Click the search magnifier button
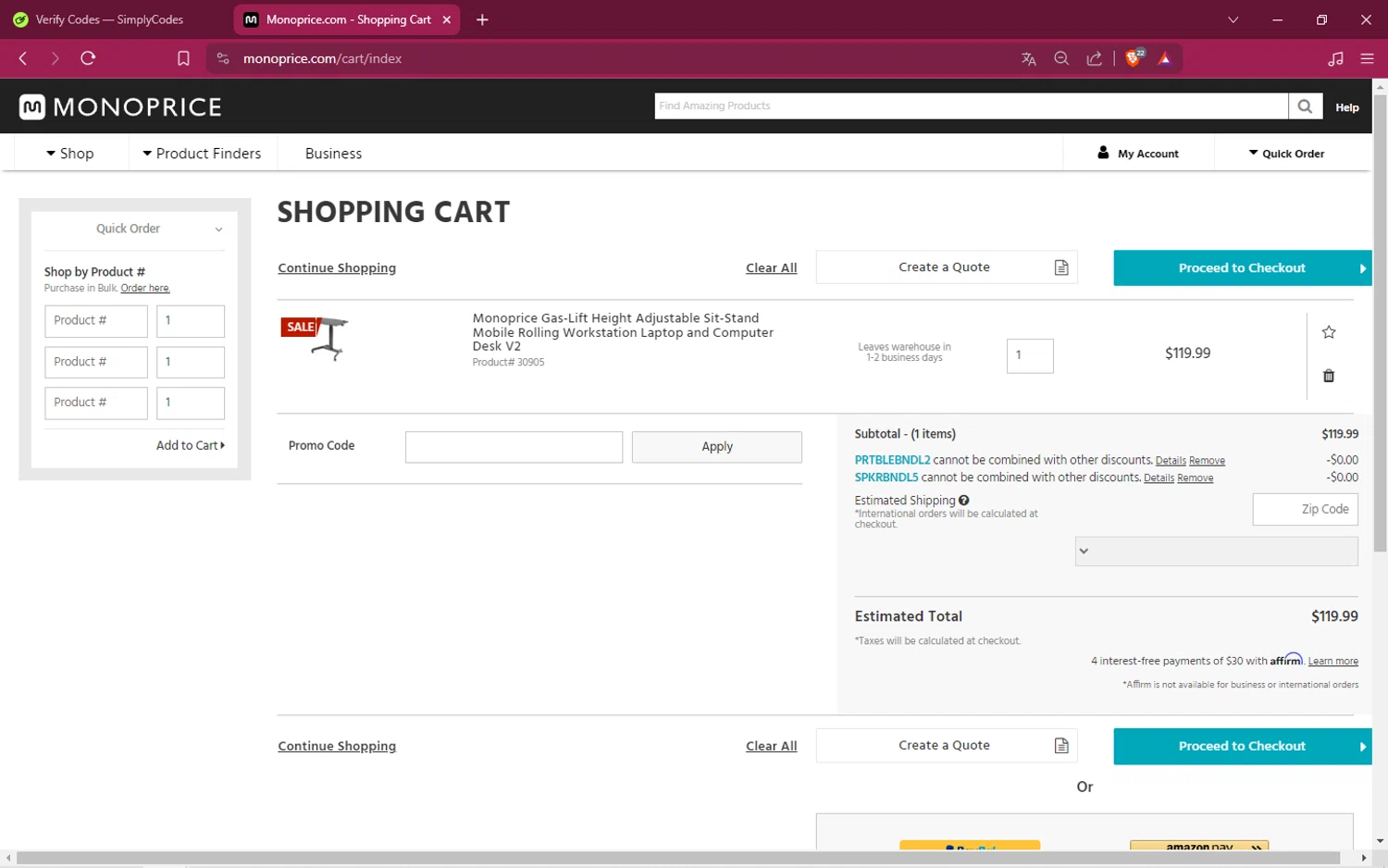Image resolution: width=1388 pixels, height=868 pixels. coord(1305,106)
